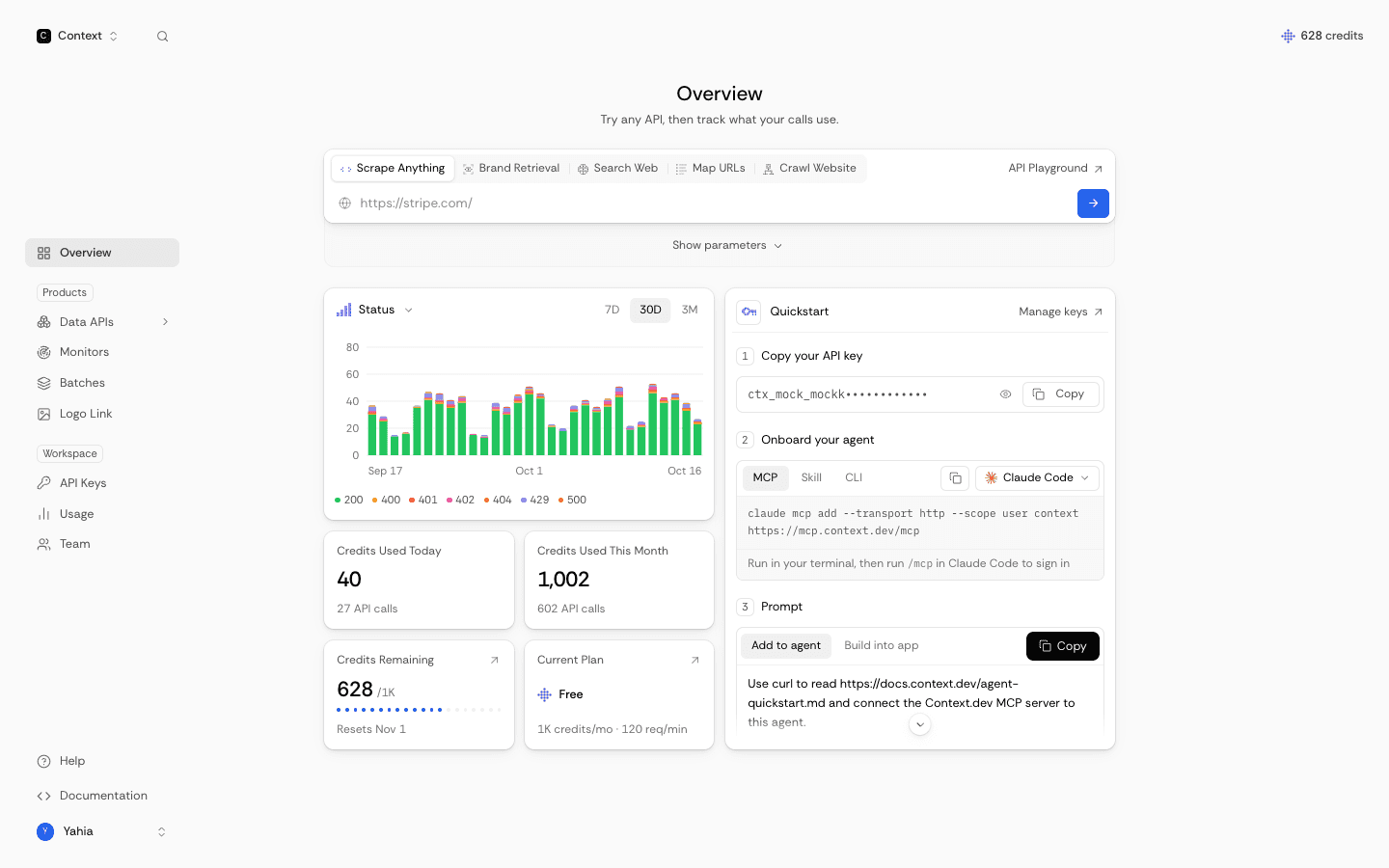
Task: Copy the API key
Action: click(1060, 394)
